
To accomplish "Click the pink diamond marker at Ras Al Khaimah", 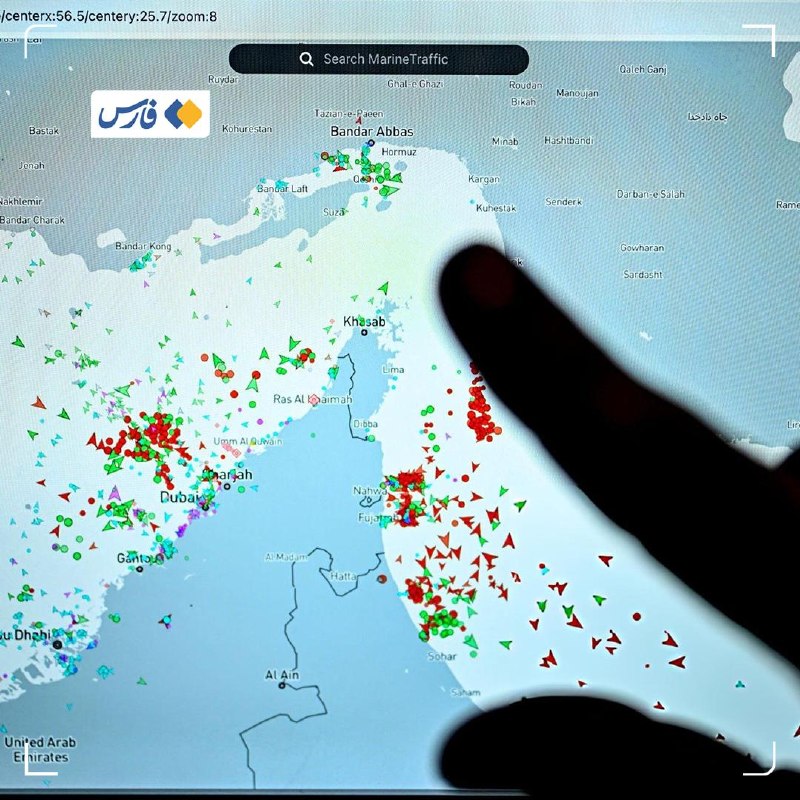I will (x=315, y=400).
